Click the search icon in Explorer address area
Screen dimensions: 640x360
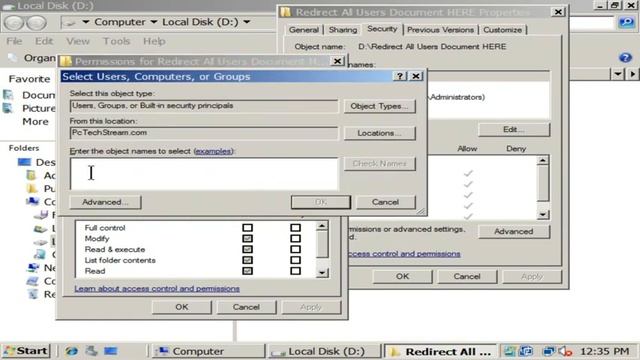pyautogui.click(x=627, y=22)
